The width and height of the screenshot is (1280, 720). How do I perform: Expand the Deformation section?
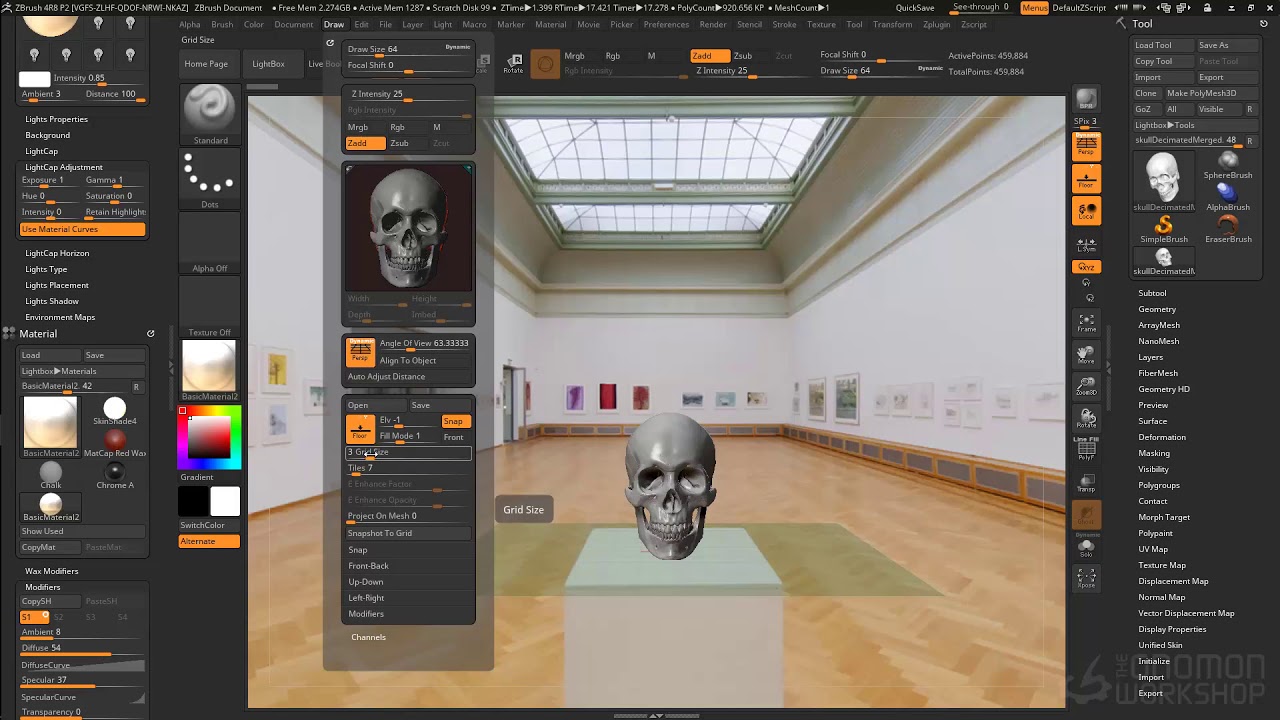coord(1162,437)
